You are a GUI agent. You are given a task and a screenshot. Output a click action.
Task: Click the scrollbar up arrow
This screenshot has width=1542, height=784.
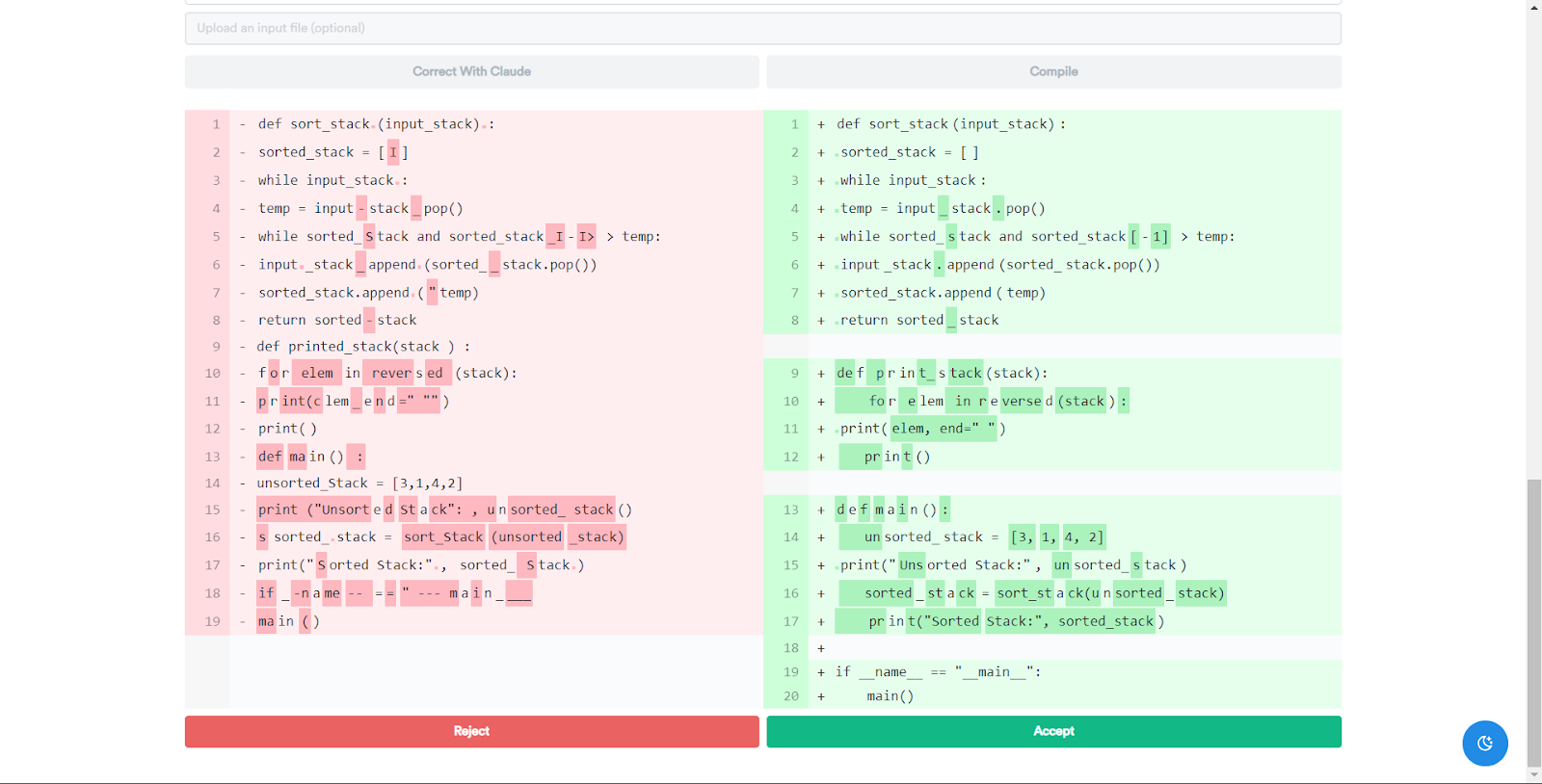tap(1534, 7)
